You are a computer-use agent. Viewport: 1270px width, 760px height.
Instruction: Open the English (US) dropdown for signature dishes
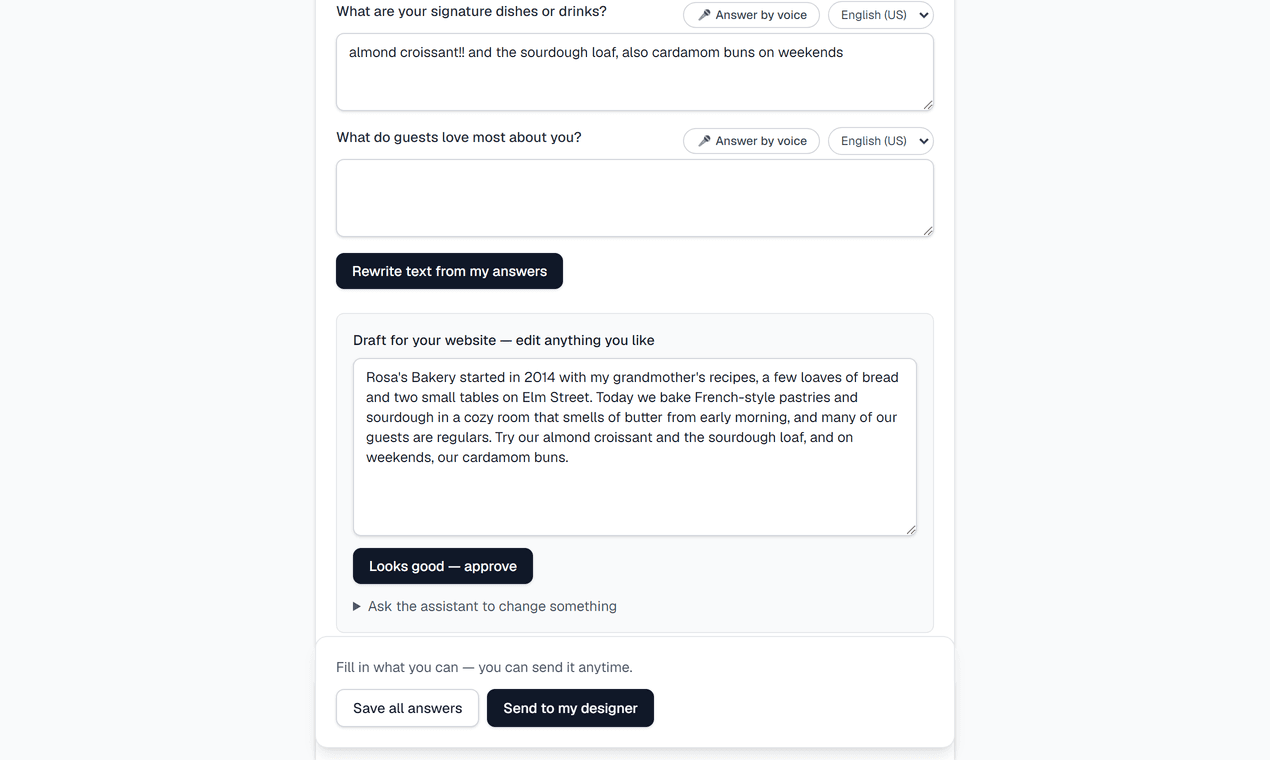(881, 15)
